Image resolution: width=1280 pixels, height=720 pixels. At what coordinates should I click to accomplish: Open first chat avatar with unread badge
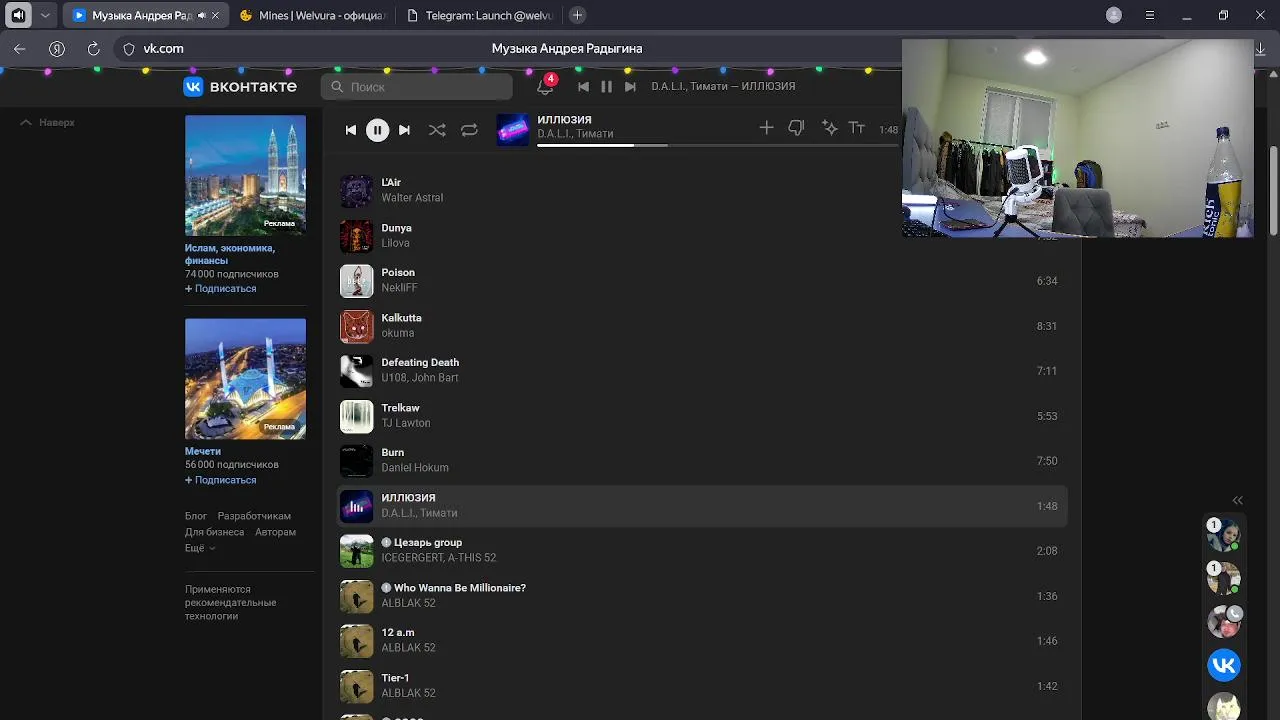tap(1224, 534)
